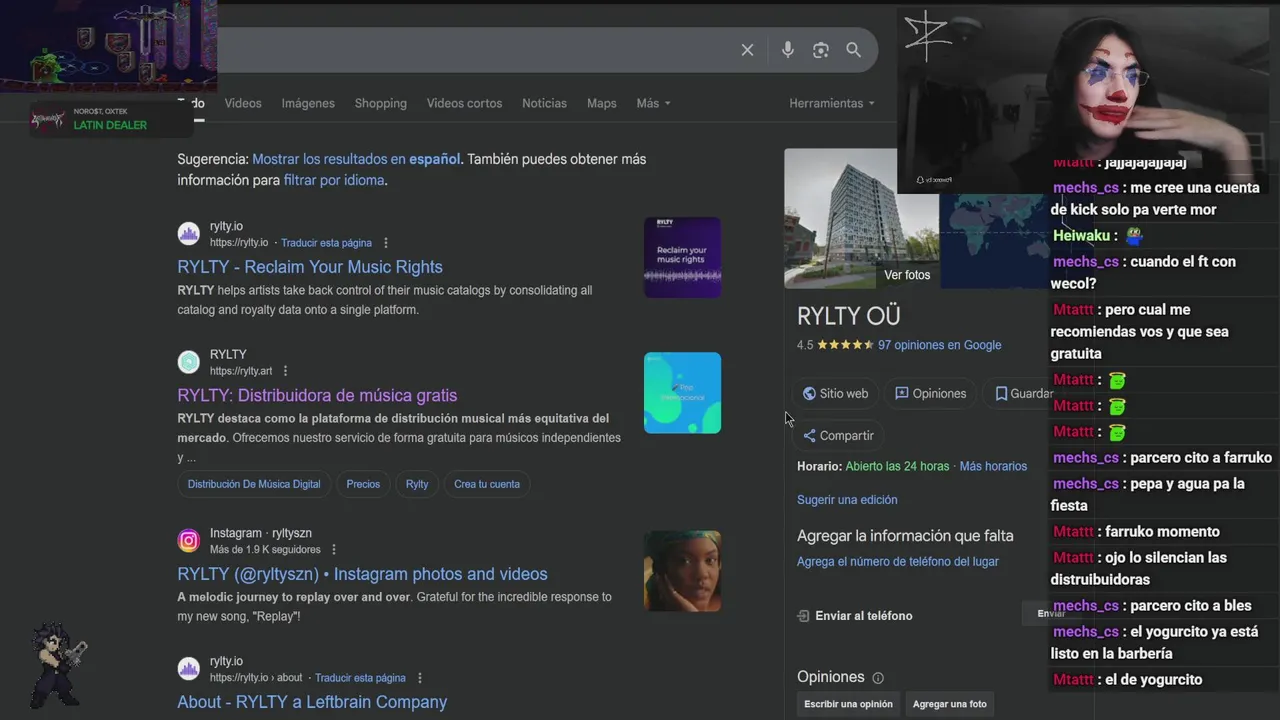Clear the search box with X icon
The height and width of the screenshot is (720, 1280).
click(747, 50)
